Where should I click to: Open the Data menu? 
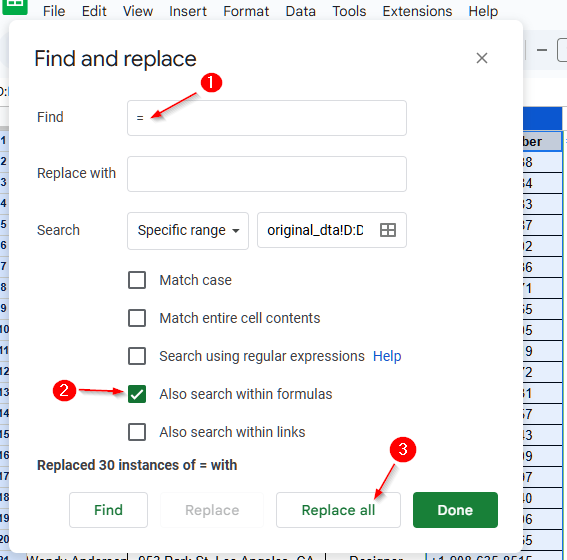pyautogui.click(x=300, y=11)
